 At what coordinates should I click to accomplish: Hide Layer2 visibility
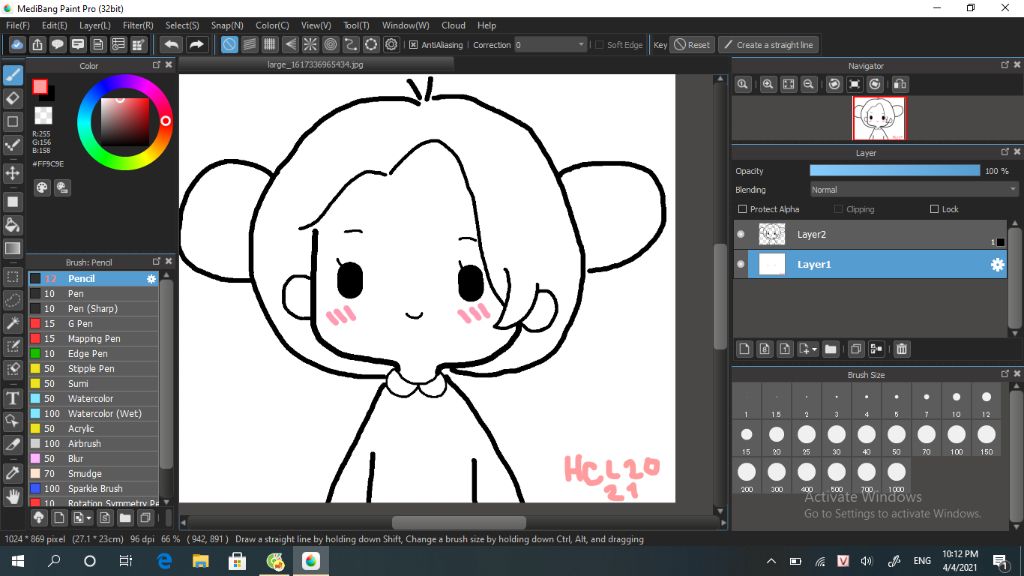coord(741,234)
